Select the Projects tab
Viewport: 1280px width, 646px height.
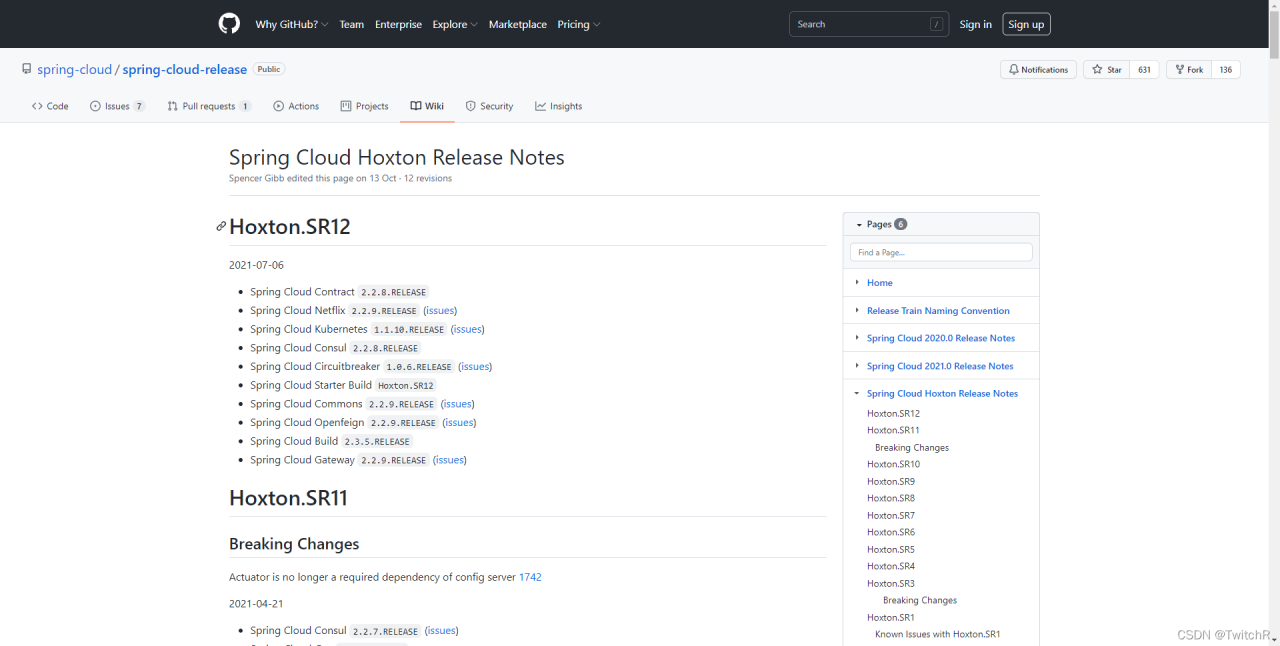pyautogui.click(x=364, y=106)
